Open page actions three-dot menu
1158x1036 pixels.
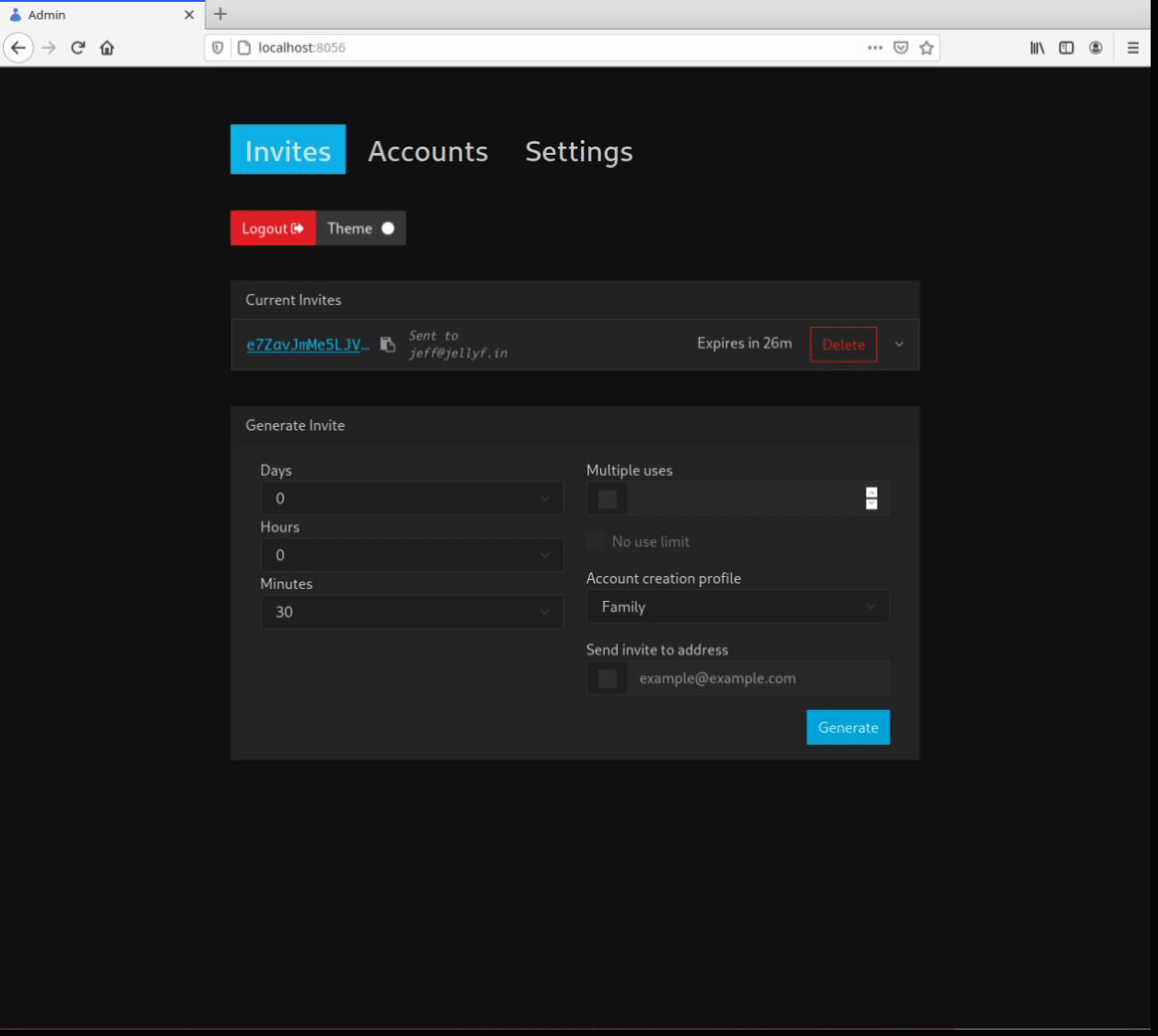click(x=875, y=48)
